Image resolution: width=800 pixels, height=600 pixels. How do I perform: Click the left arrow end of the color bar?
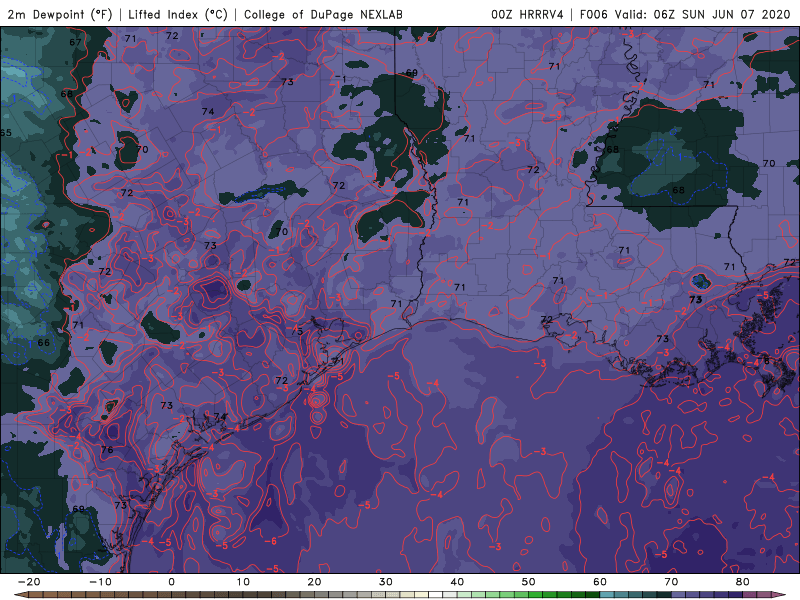(x=21, y=595)
